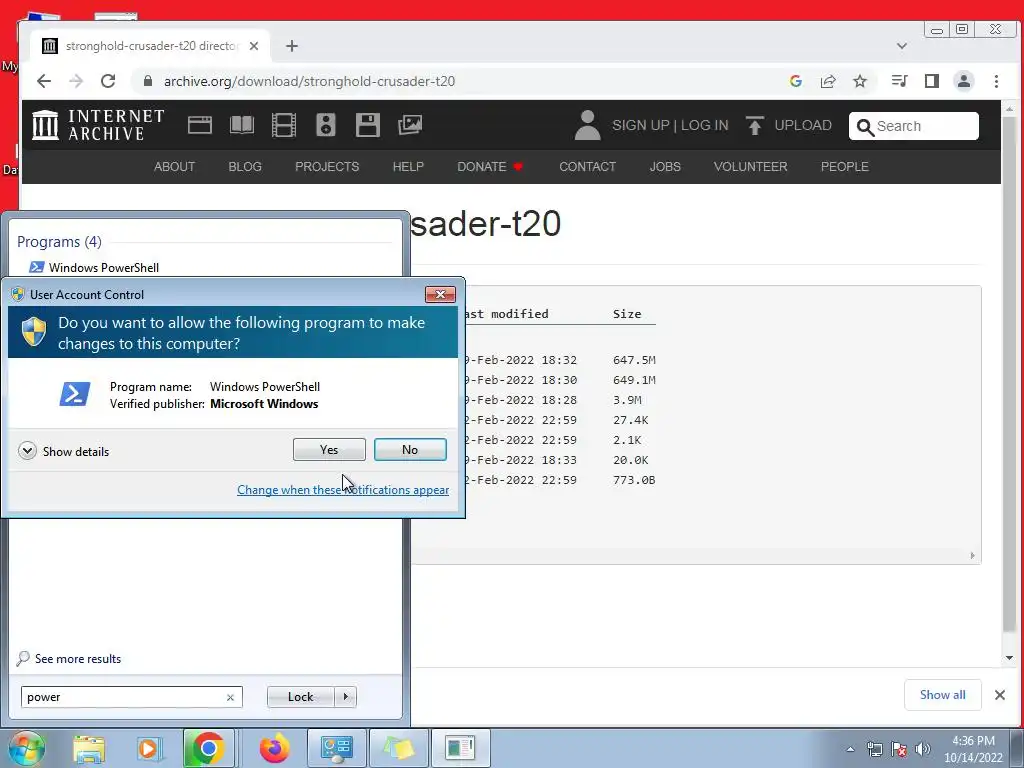Click the page vertical scrollbar down arrow

[1009, 658]
